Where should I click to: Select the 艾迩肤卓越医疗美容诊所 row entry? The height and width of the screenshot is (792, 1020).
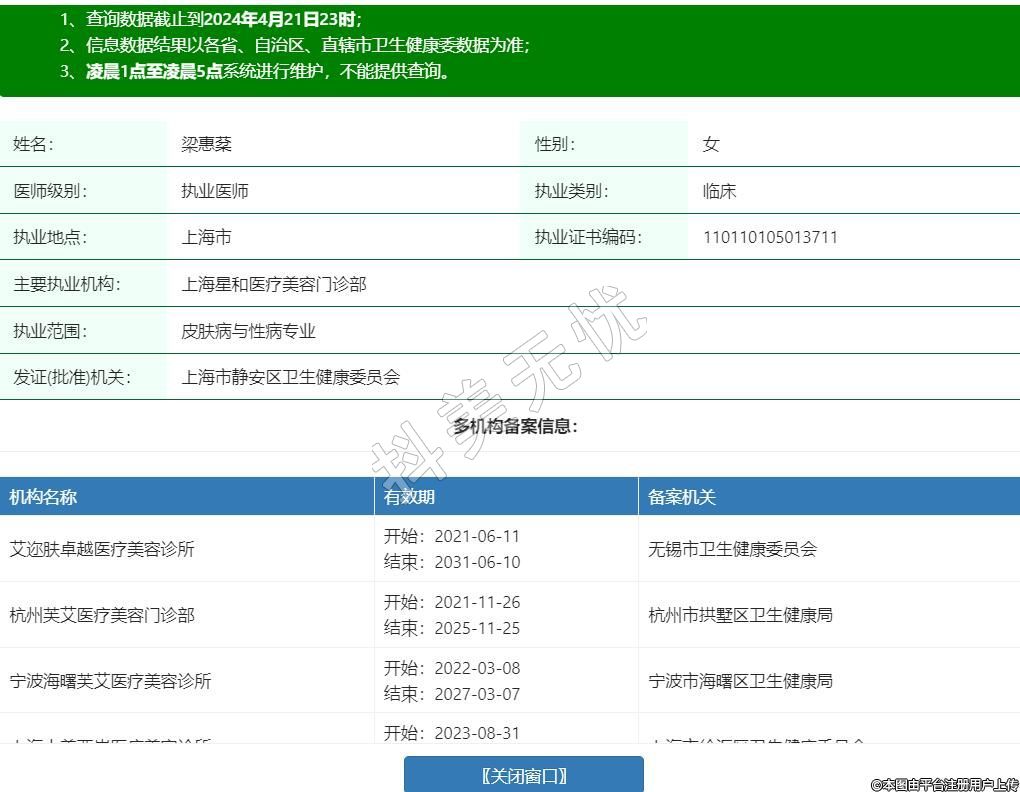click(102, 549)
